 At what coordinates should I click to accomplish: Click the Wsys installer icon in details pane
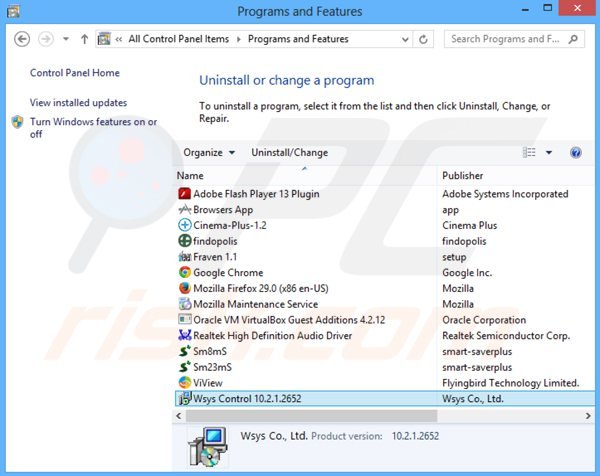[x=208, y=447]
